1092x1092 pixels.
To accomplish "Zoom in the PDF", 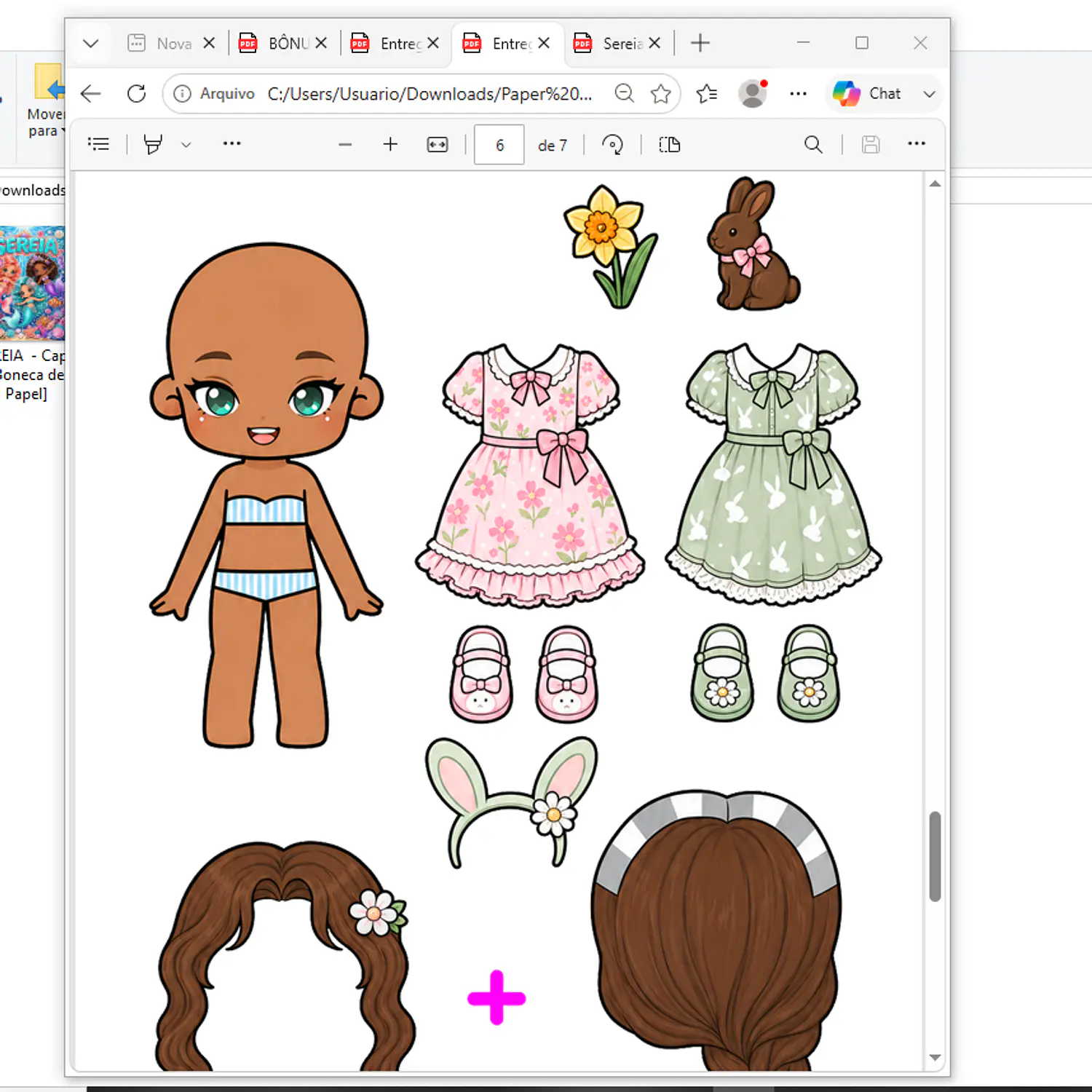I will (x=390, y=144).
